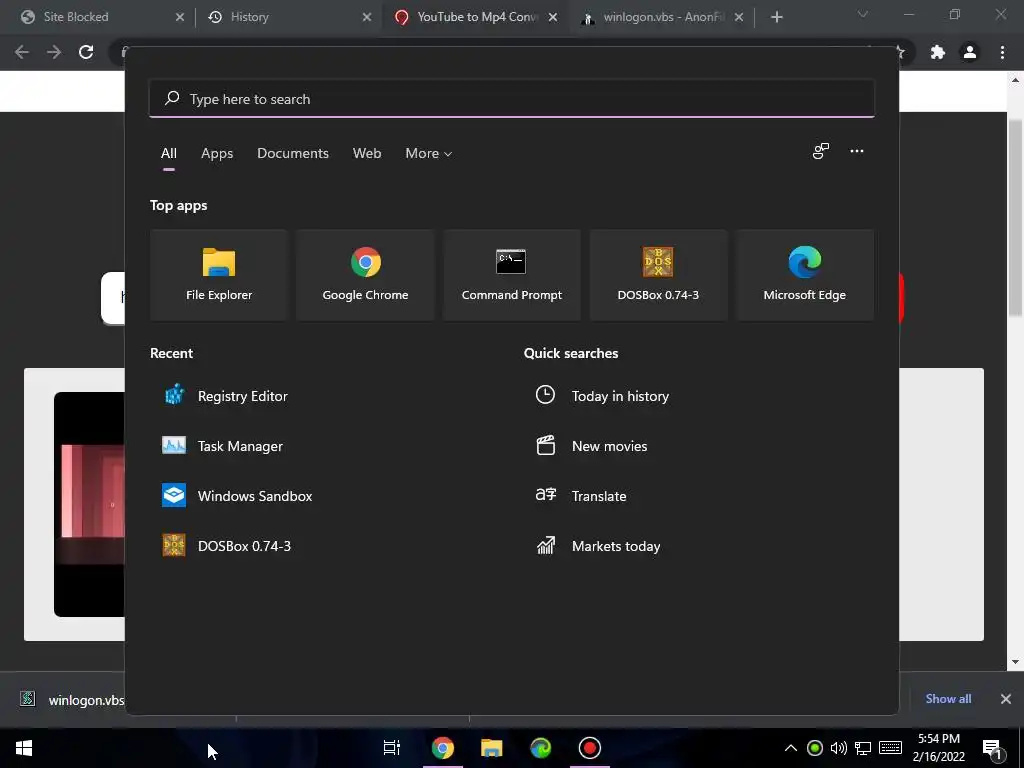Open Chrome profile avatar icon
The height and width of the screenshot is (768, 1024).
pyautogui.click(x=970, y=52)
